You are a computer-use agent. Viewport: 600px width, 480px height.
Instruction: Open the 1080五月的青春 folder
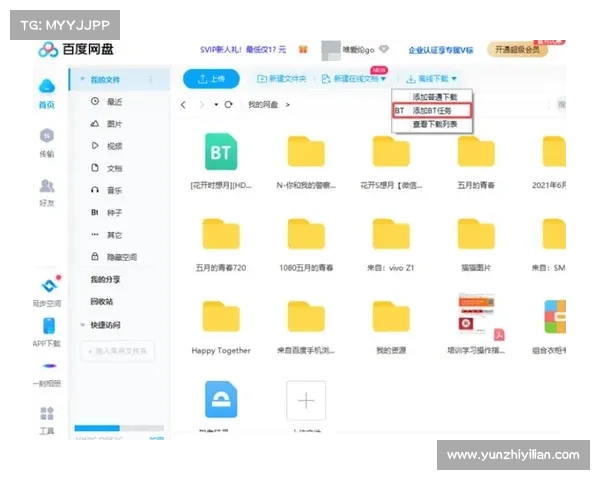click(306, 234)
